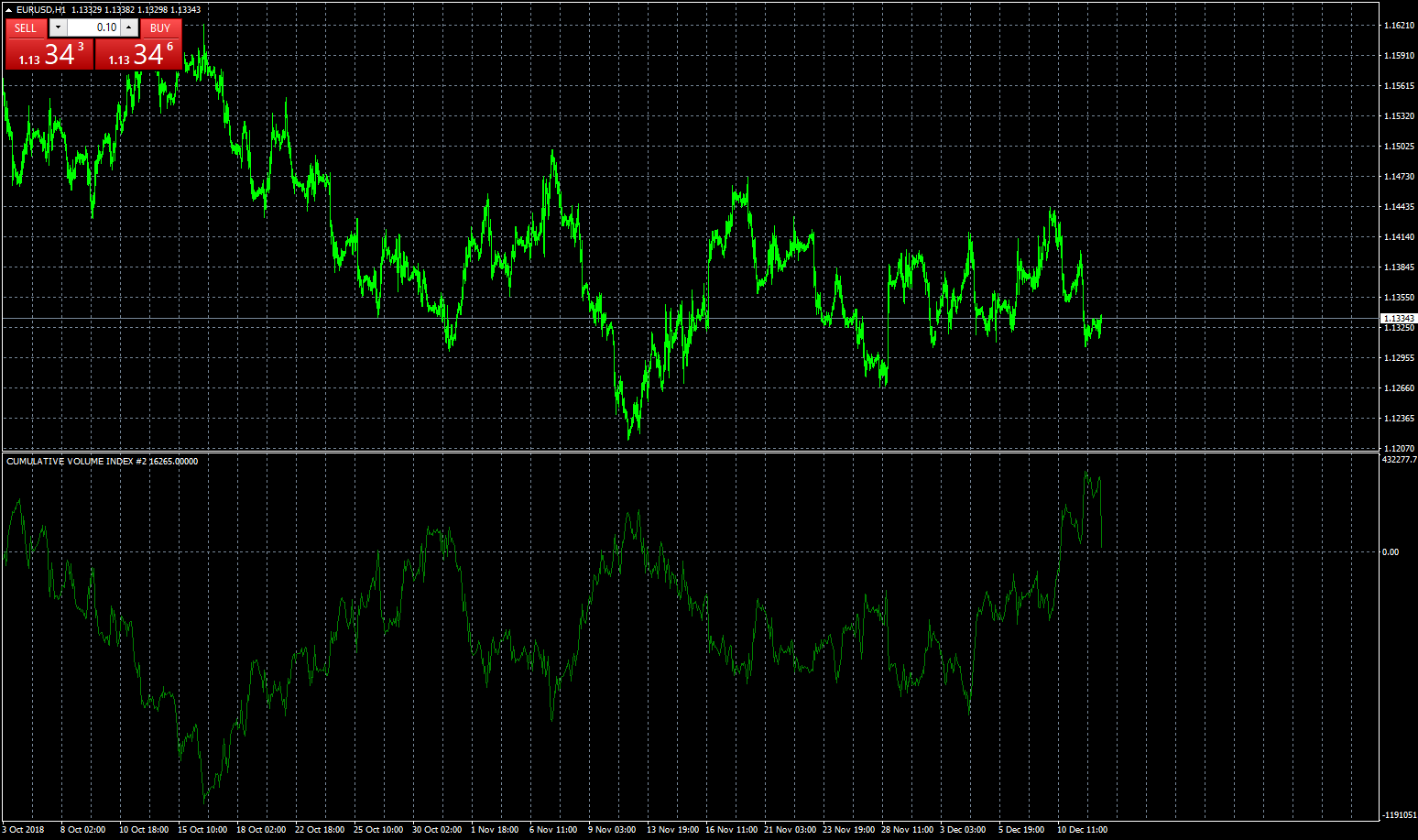This screenshot has width=1418, height=840.
Task: Focus the 0.10 lot volume field
Action: coord(93,27)
